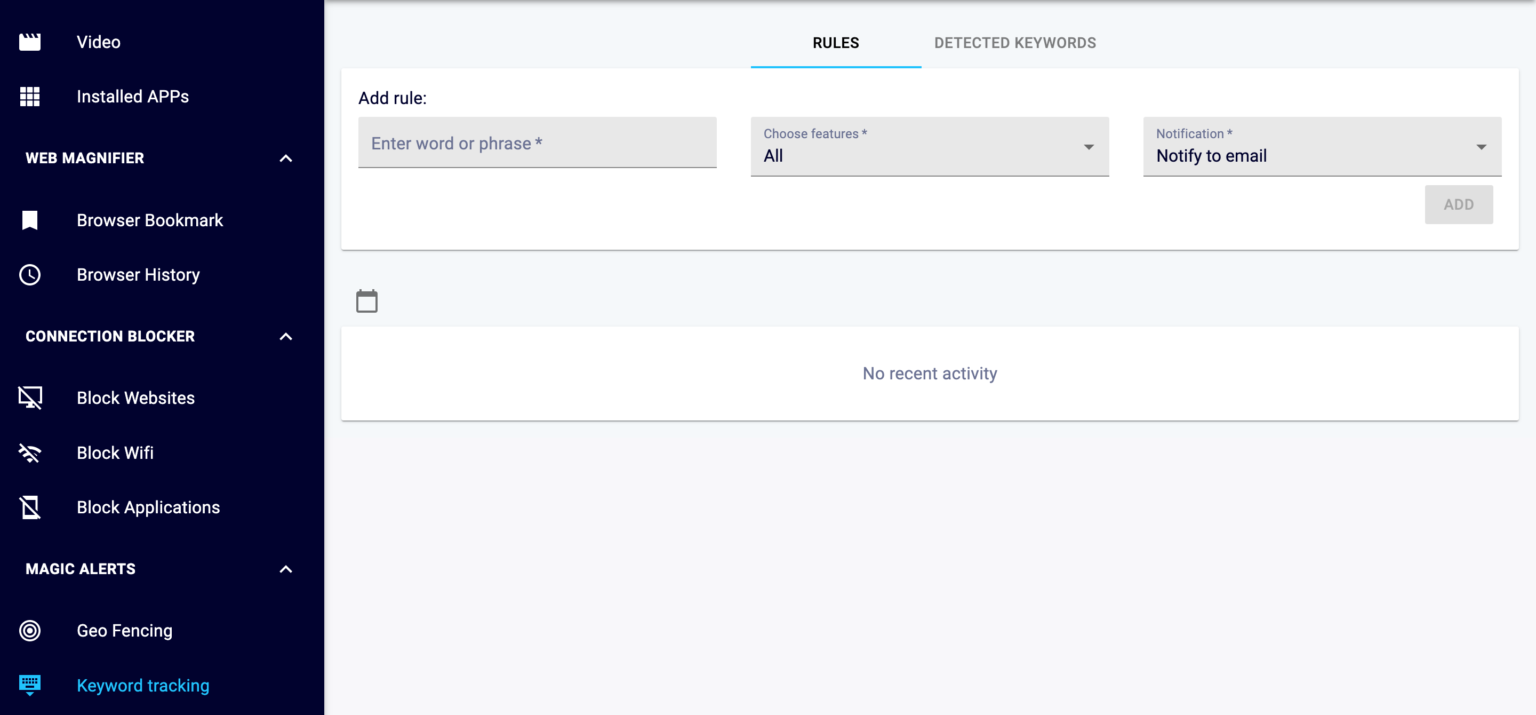
Task: Open the Notification dropdown
Action: coord(1481,147)
